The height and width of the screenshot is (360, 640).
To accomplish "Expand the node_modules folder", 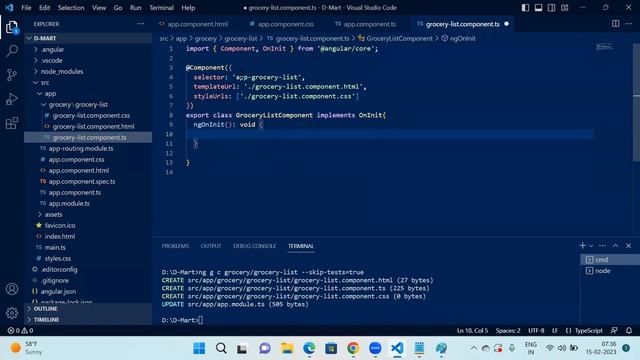I will pos(88,71).
